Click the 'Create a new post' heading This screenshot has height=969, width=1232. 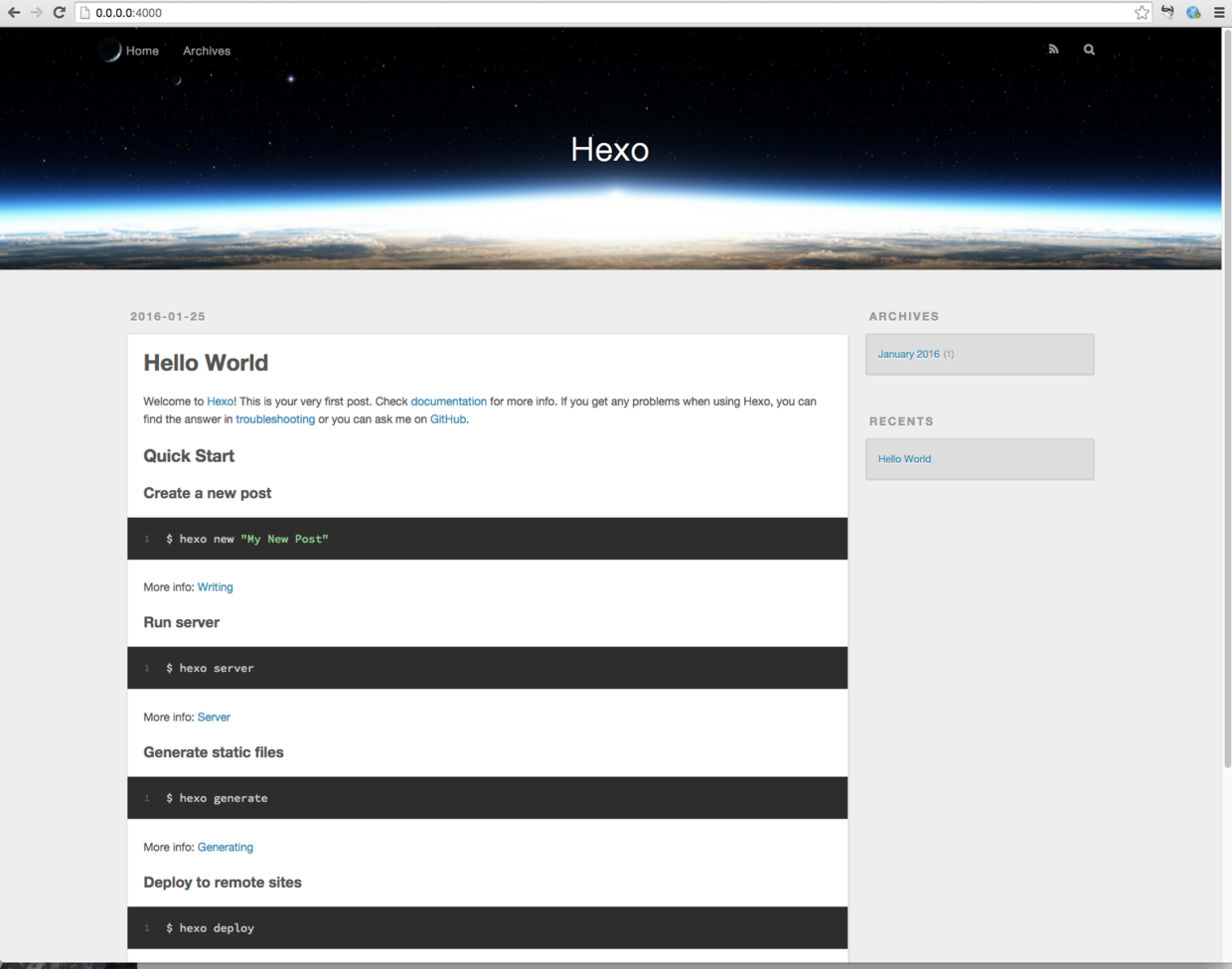(207, 493)
